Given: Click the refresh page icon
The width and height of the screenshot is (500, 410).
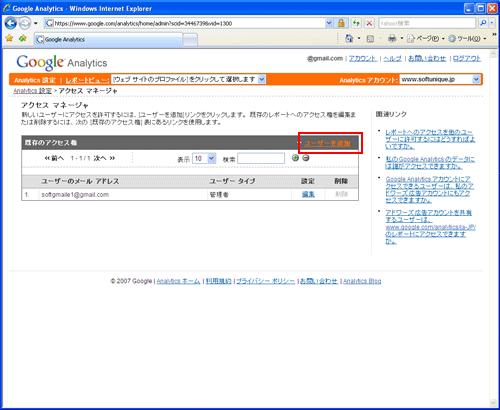Looking at the screenshot, I should click(x=356, y=23).
